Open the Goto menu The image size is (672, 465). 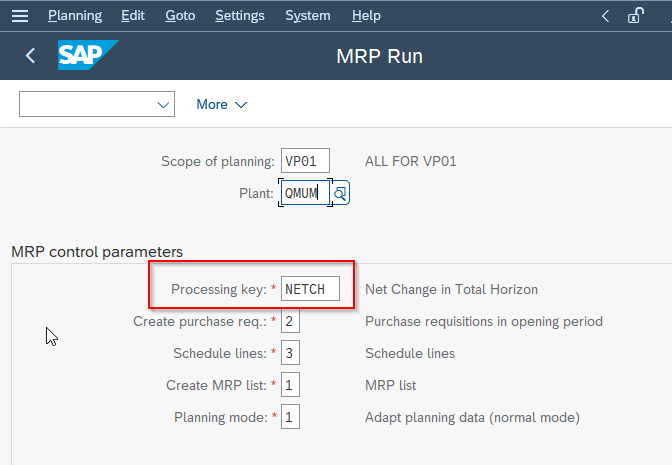pos(180,16)
